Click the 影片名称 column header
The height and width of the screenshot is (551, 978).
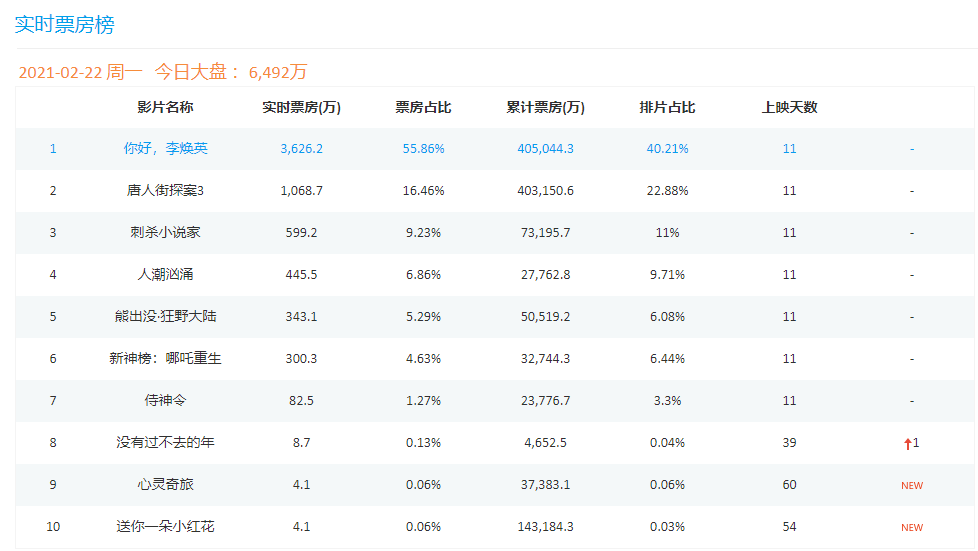pyautogui.click(x=165, y=107)
